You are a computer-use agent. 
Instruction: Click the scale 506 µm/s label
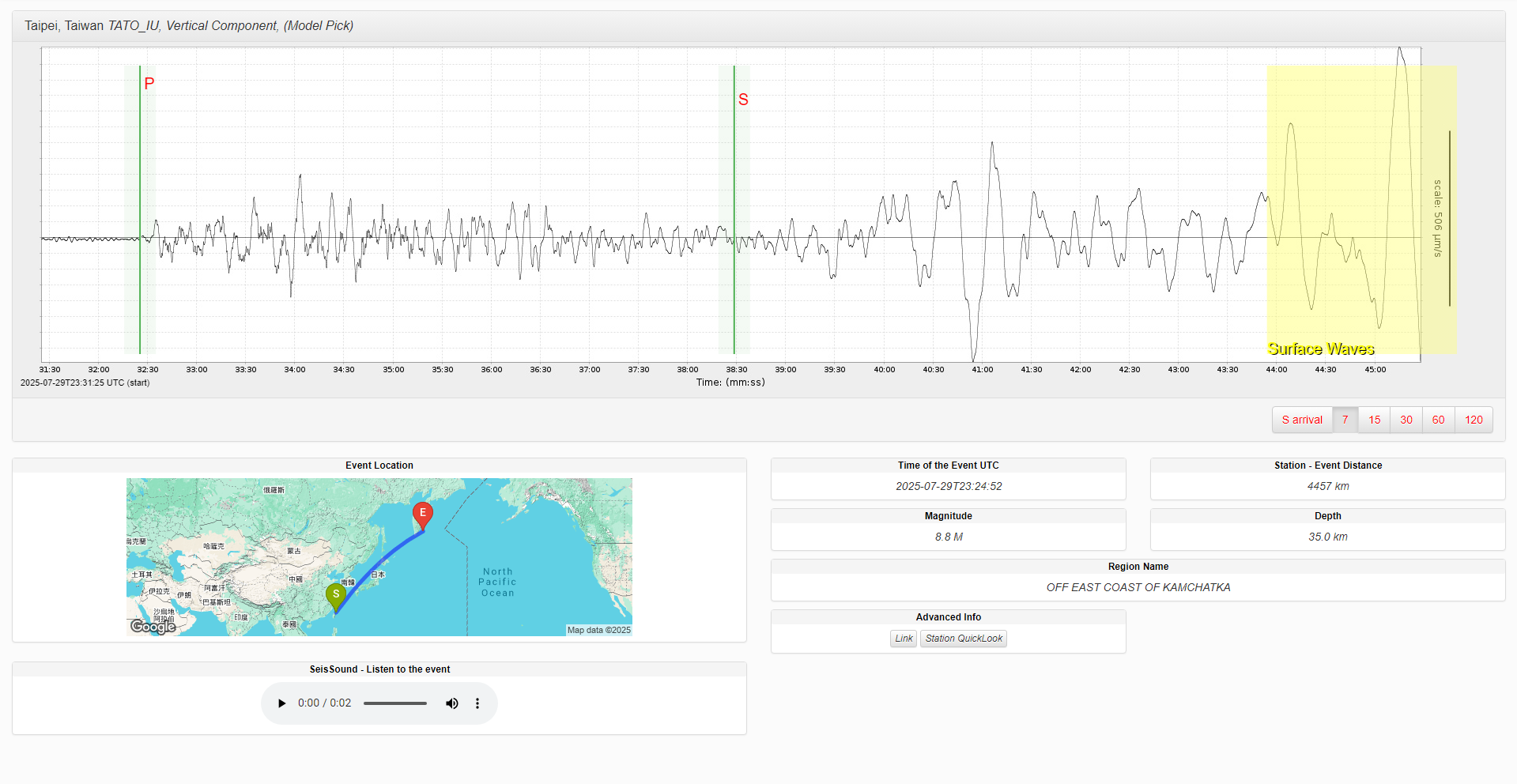[x=1437, y=219]
